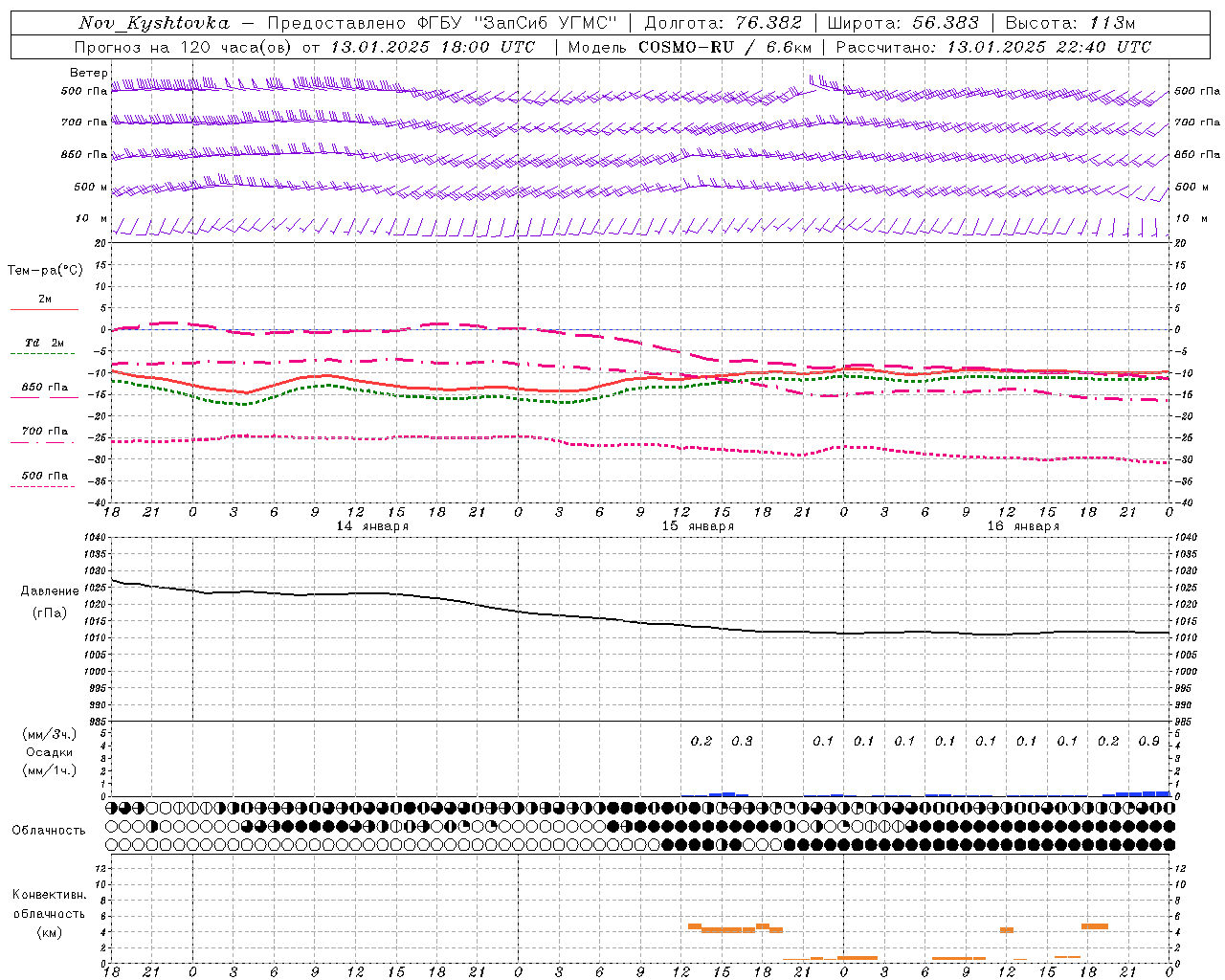
Task: Click the '2м' temperature legend entry
Action: 45,300
